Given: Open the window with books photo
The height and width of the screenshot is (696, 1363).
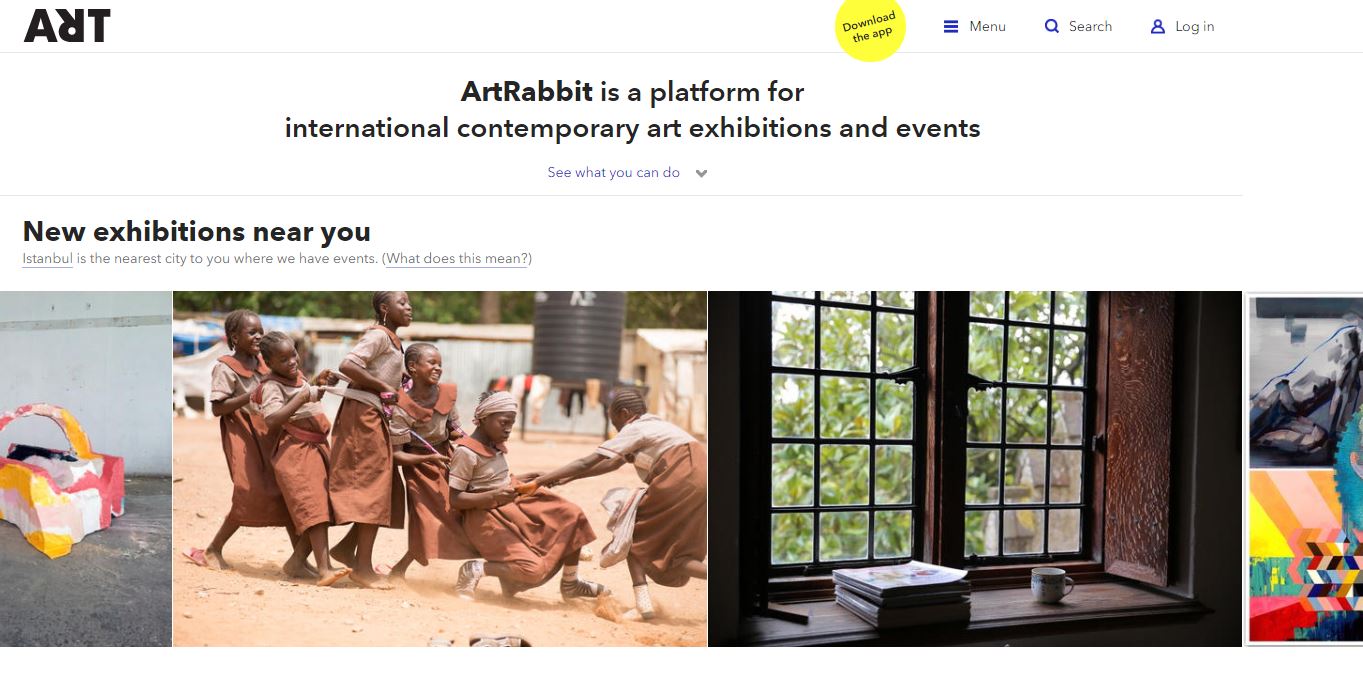Looking at the screenshot, I should tap(975, 469).
